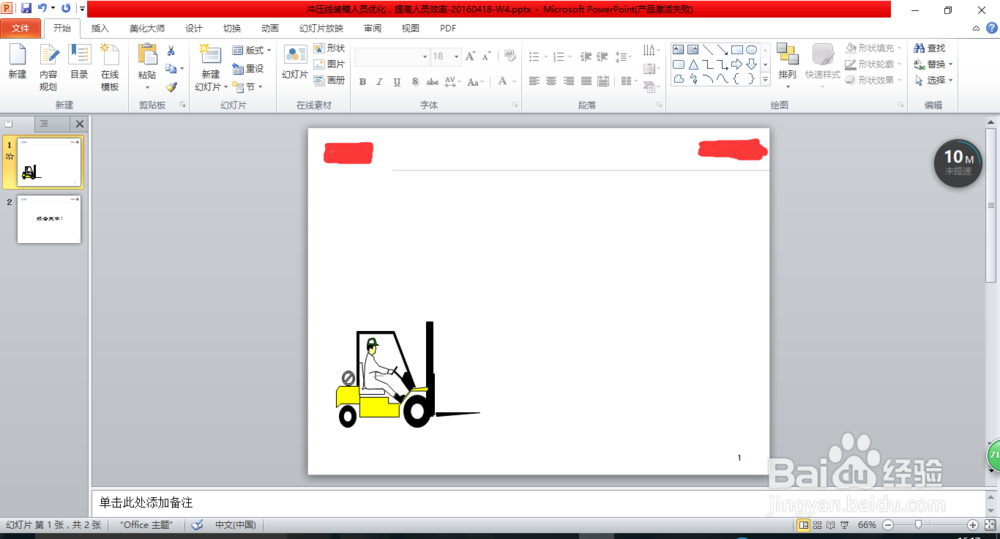Toggle strikethrough abc formatting

pos(432,82)
